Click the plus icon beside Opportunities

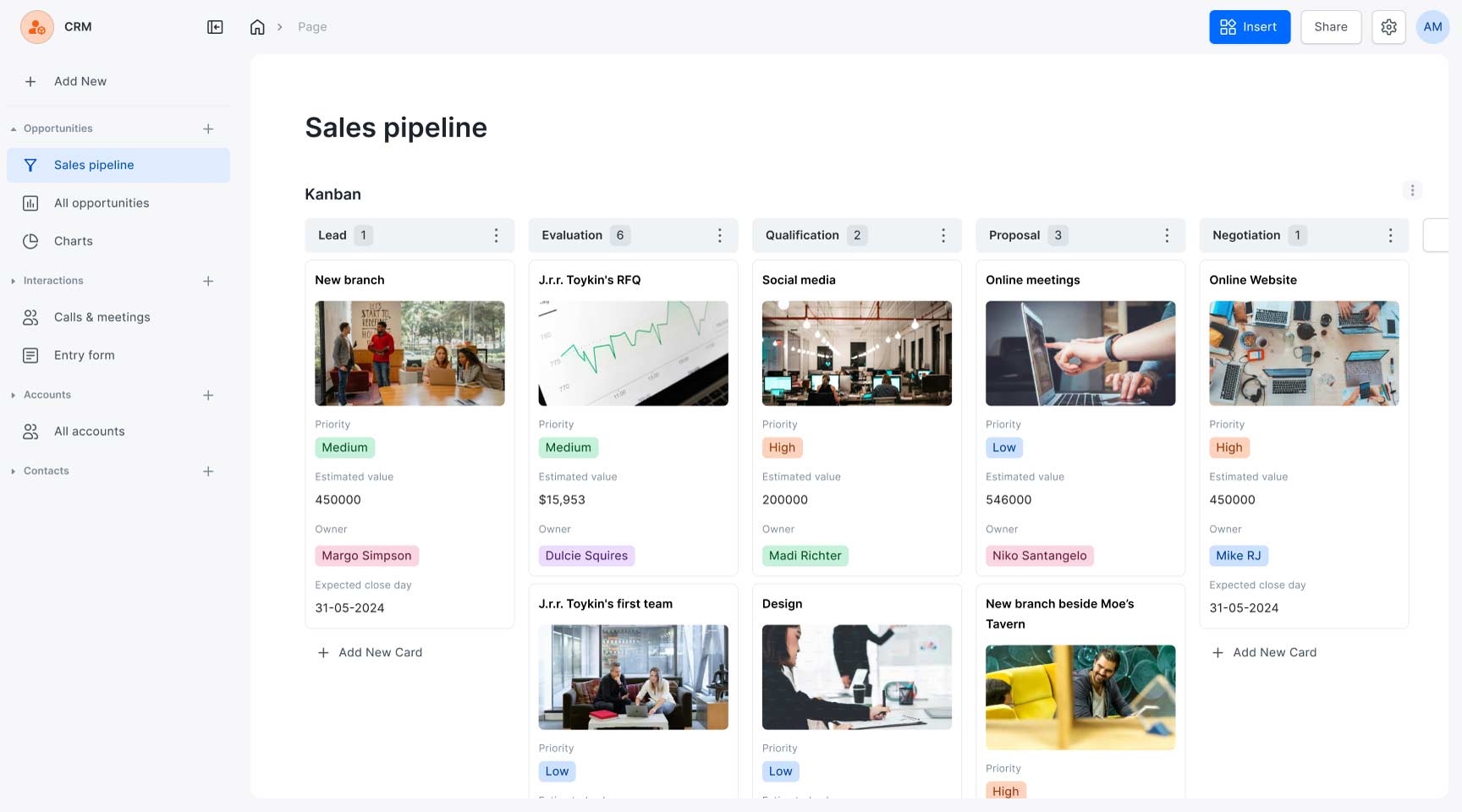(208, 129)
